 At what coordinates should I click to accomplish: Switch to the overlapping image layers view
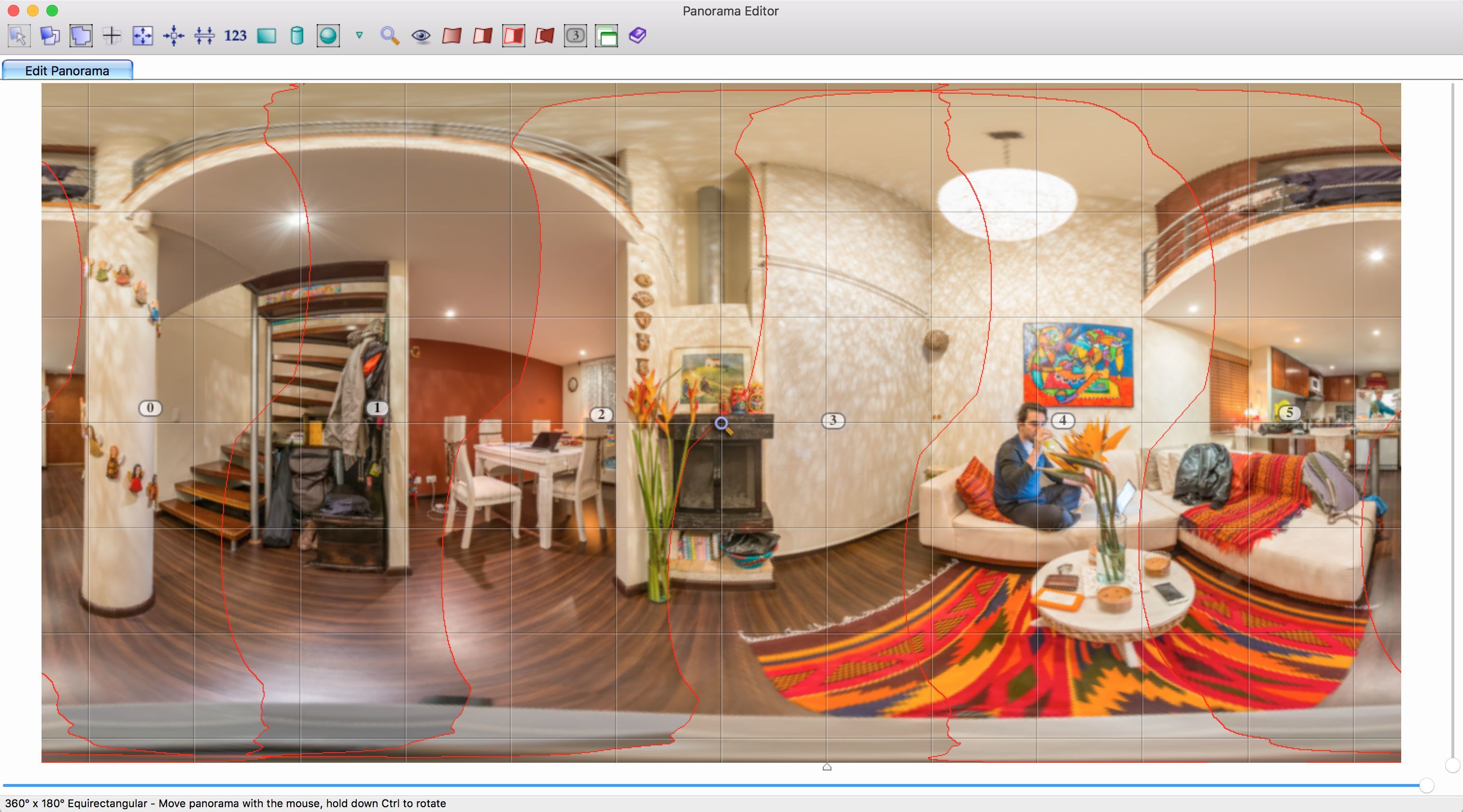click(50, 36)
